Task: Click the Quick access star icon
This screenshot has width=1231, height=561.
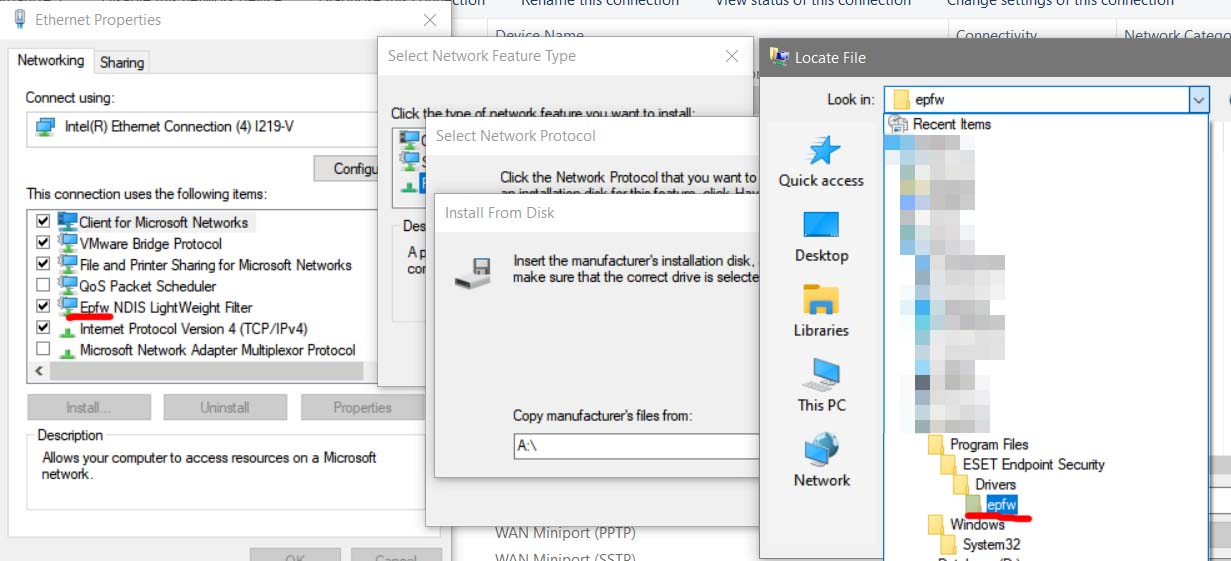Action: point(823,151)
